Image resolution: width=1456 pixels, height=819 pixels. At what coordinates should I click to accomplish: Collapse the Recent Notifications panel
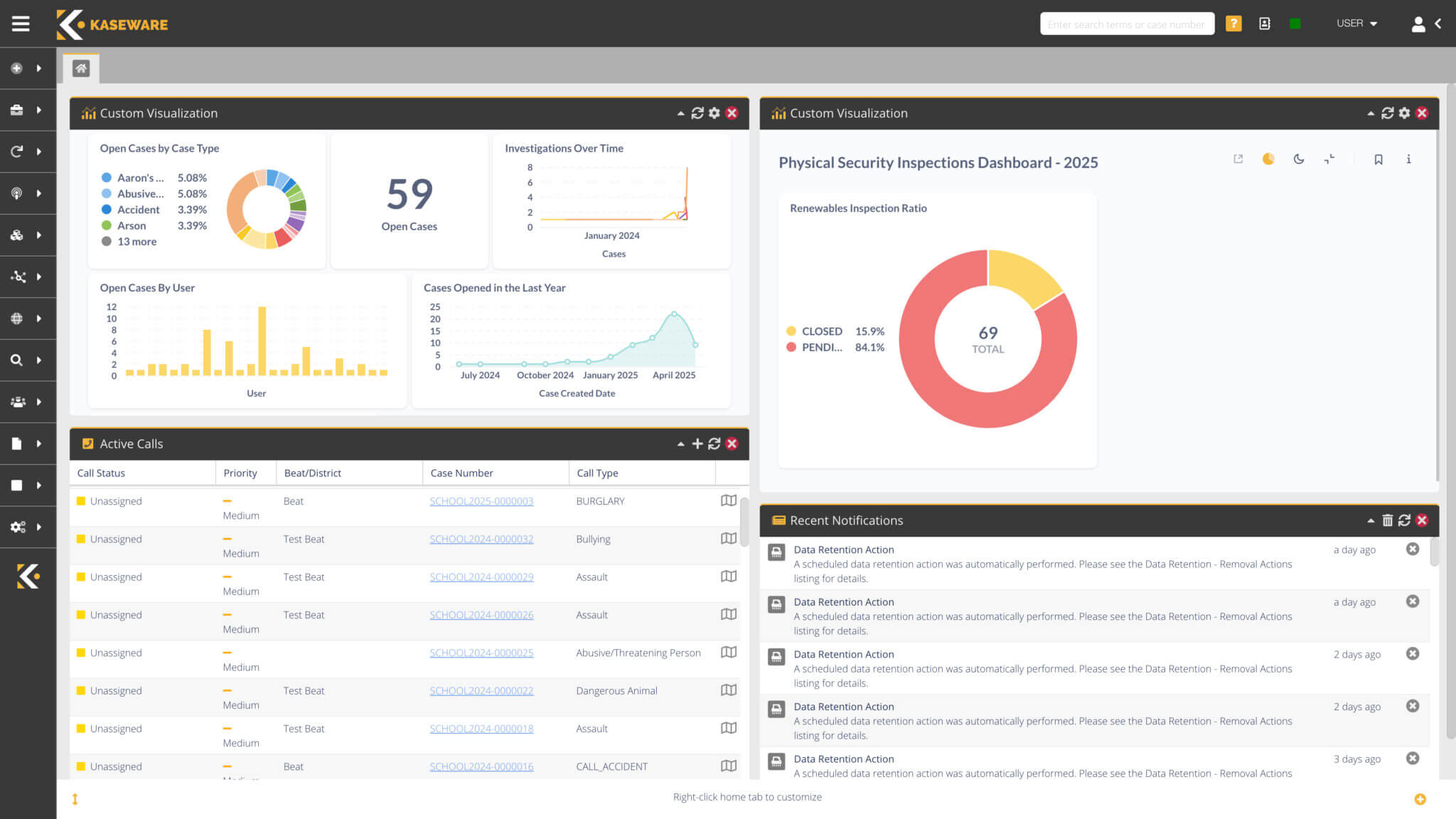[1370, 520]
